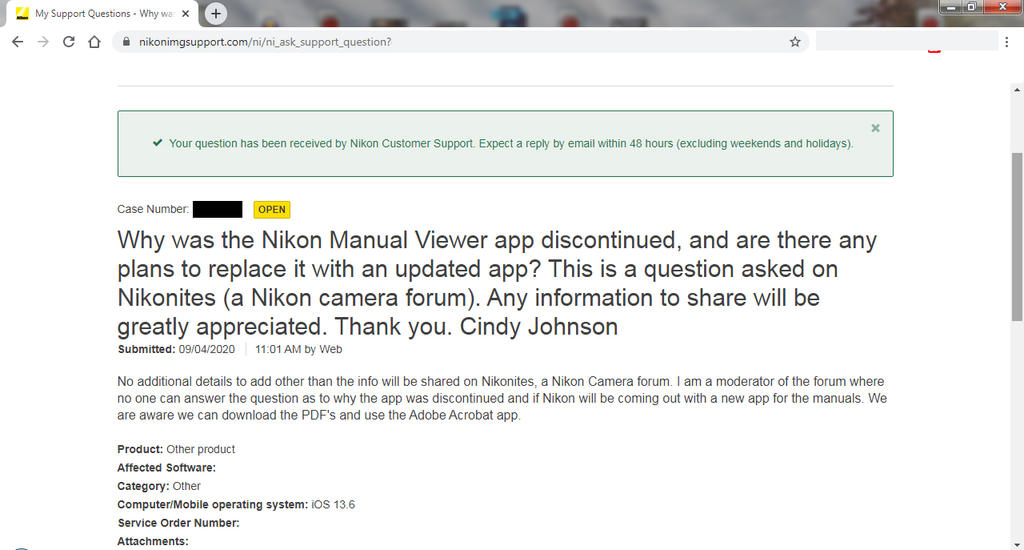Viewport: 1024px width, 550px height.
Task: Click the browser forward arrow
Action: click(x=43, y=42)
